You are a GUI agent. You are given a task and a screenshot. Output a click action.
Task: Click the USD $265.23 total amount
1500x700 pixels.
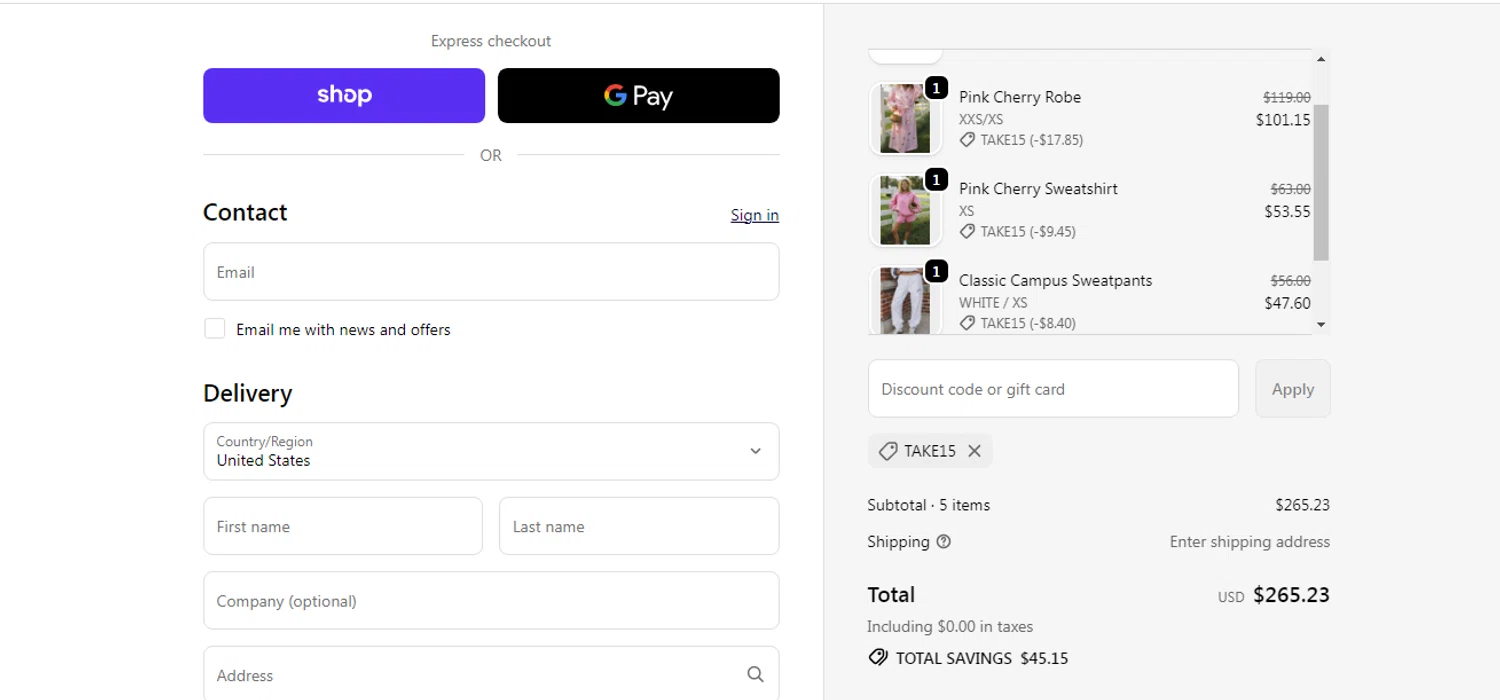[1274, 595]
